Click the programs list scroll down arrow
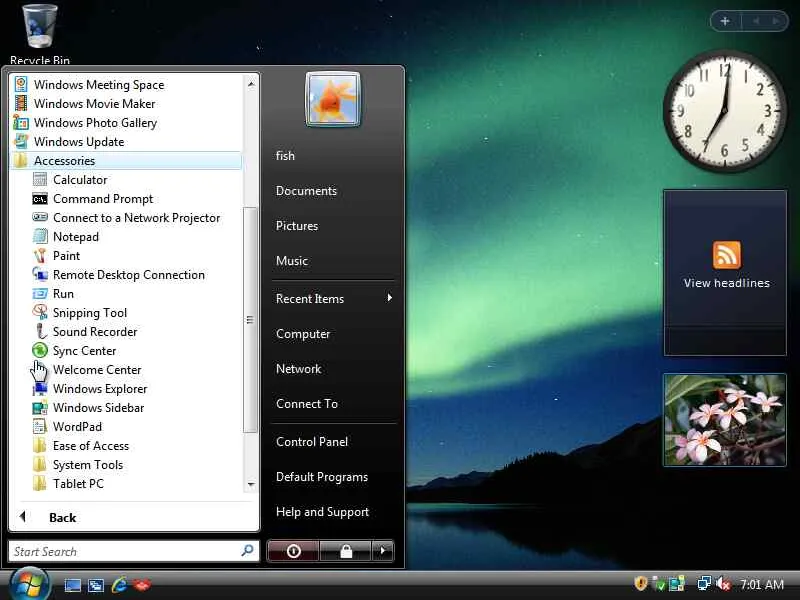 click(x=251, y=484)
